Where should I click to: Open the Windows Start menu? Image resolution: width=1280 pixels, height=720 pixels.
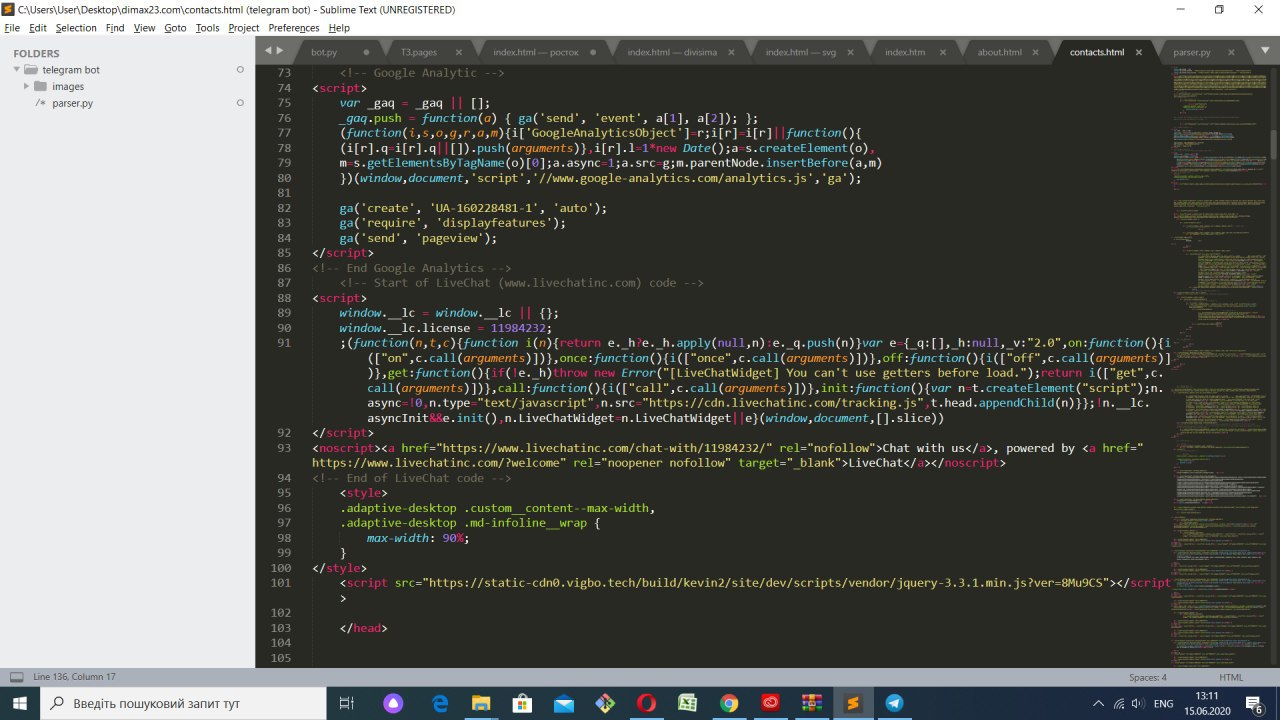pyautogui.click(x=20, y=703)
